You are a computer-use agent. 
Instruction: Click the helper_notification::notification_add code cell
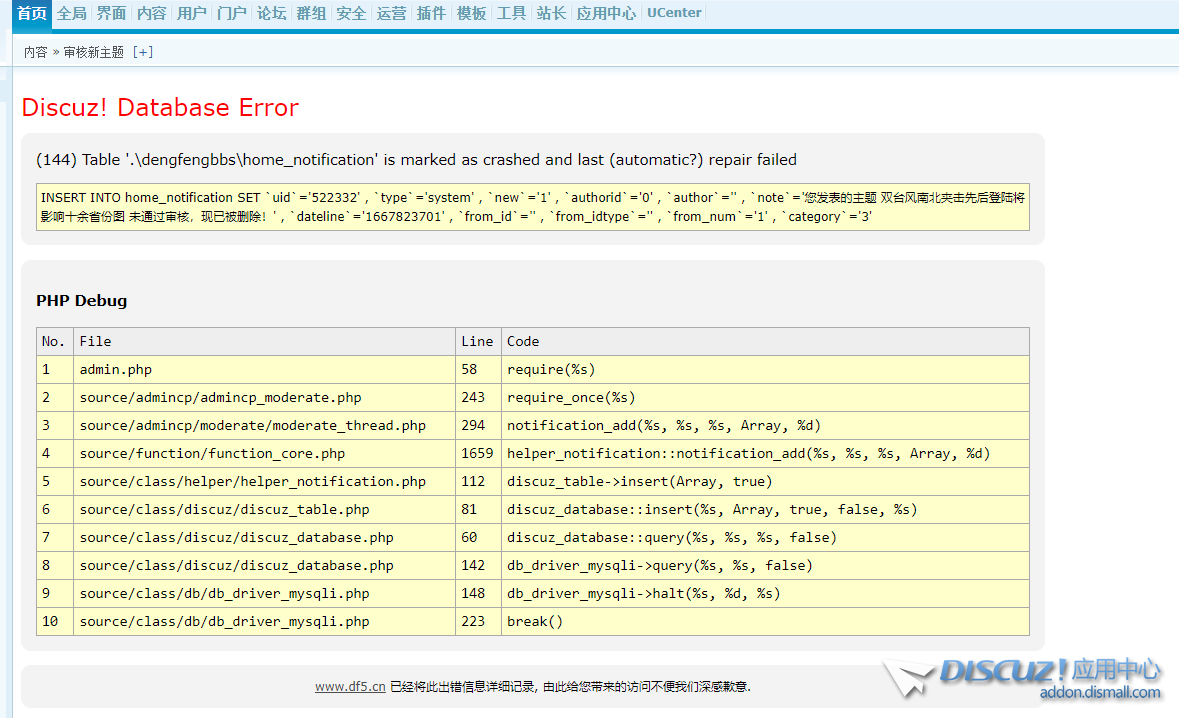click(765, 453)
